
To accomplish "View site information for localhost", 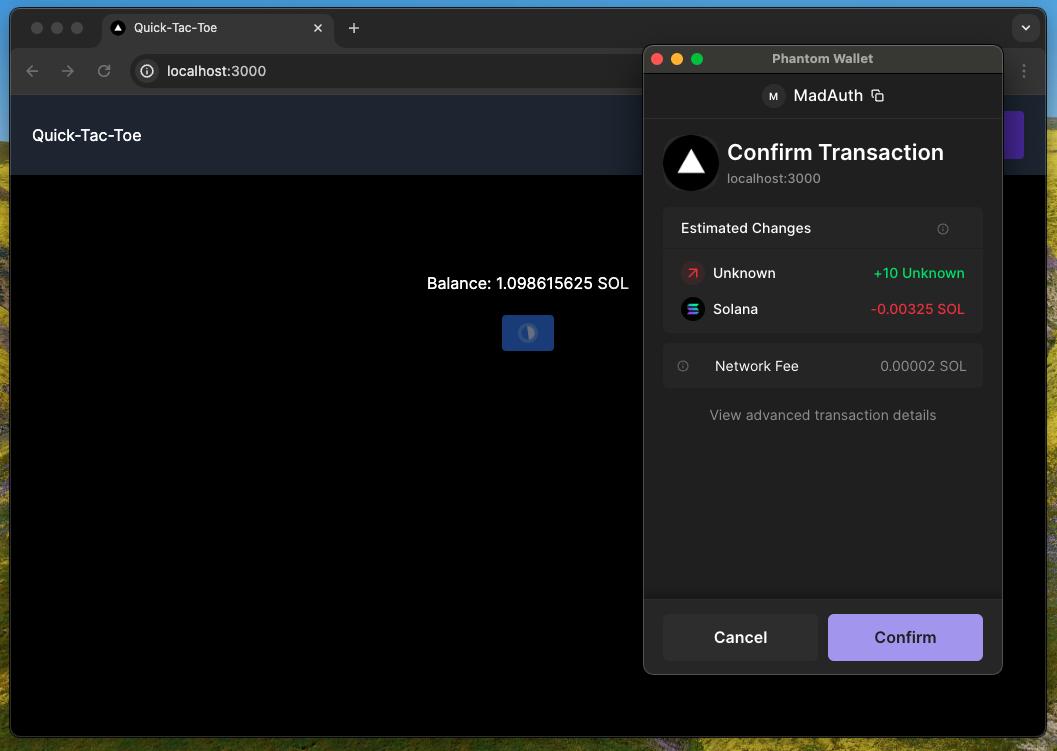I will [x=147, y=71].
